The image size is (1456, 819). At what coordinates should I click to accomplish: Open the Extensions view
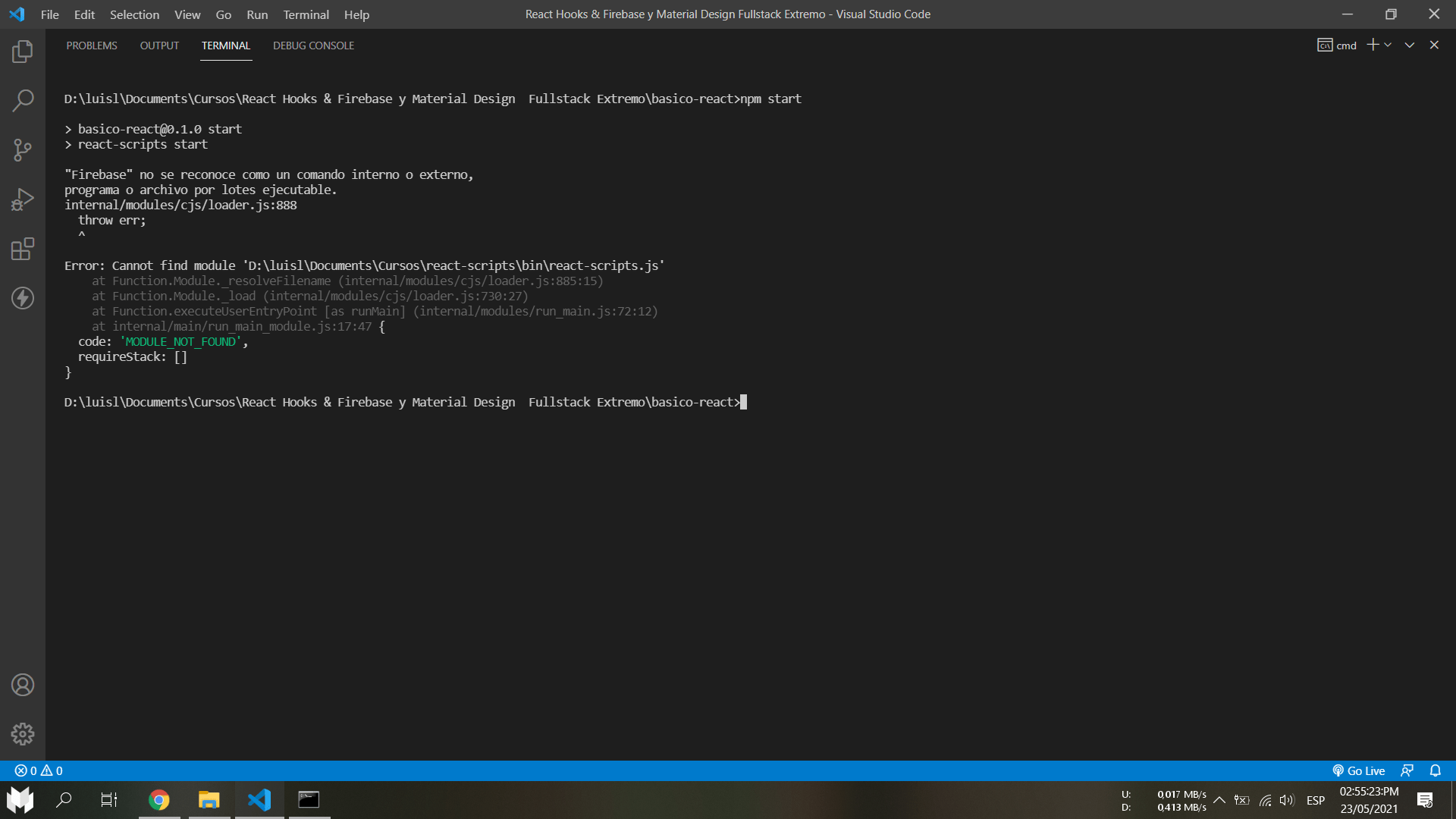pos(23,249)
